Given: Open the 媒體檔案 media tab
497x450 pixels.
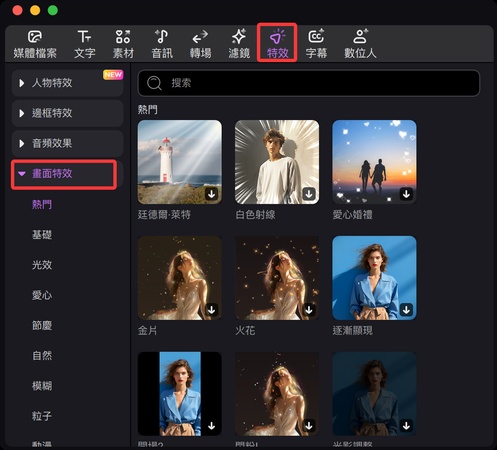Looking at the screenshot, I should point(35,44).
